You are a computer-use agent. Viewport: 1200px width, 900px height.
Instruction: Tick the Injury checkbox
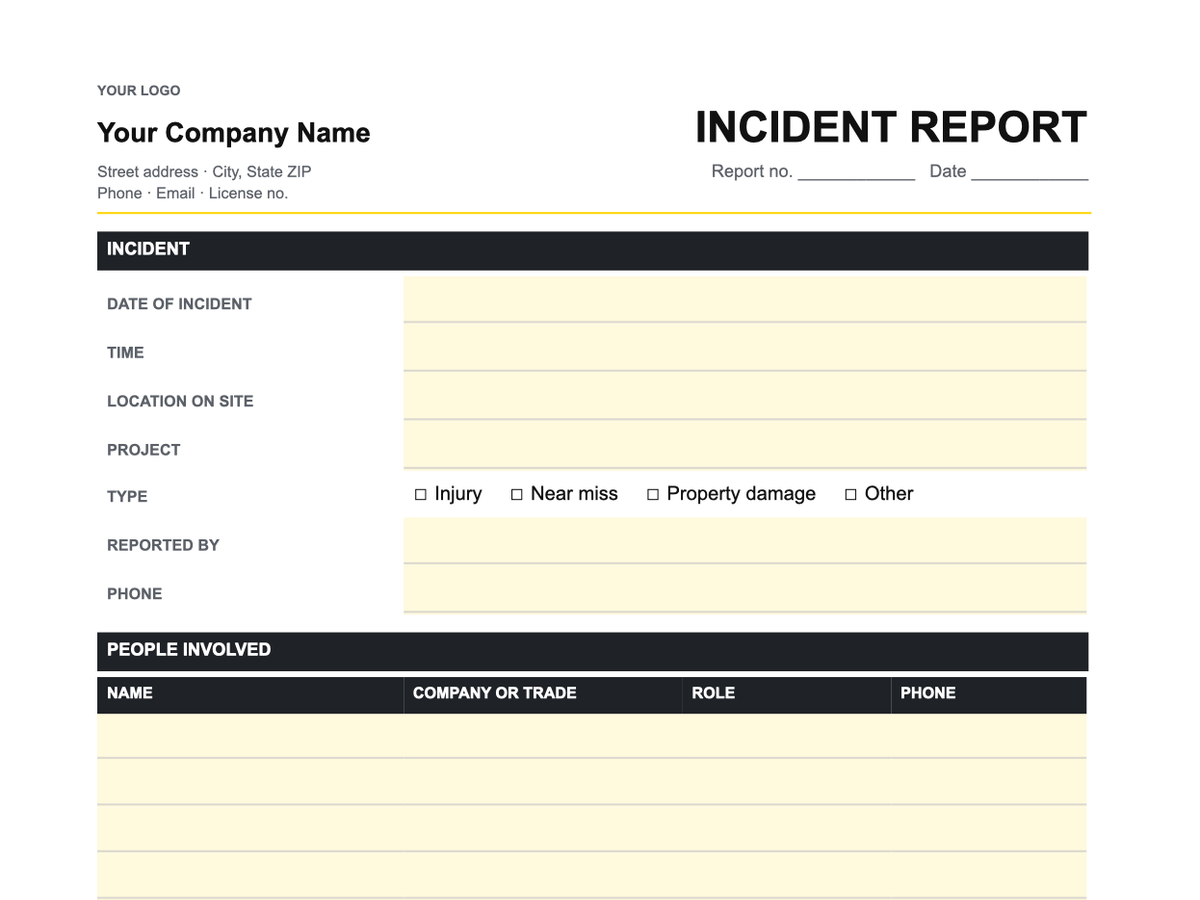pos(421,495)
